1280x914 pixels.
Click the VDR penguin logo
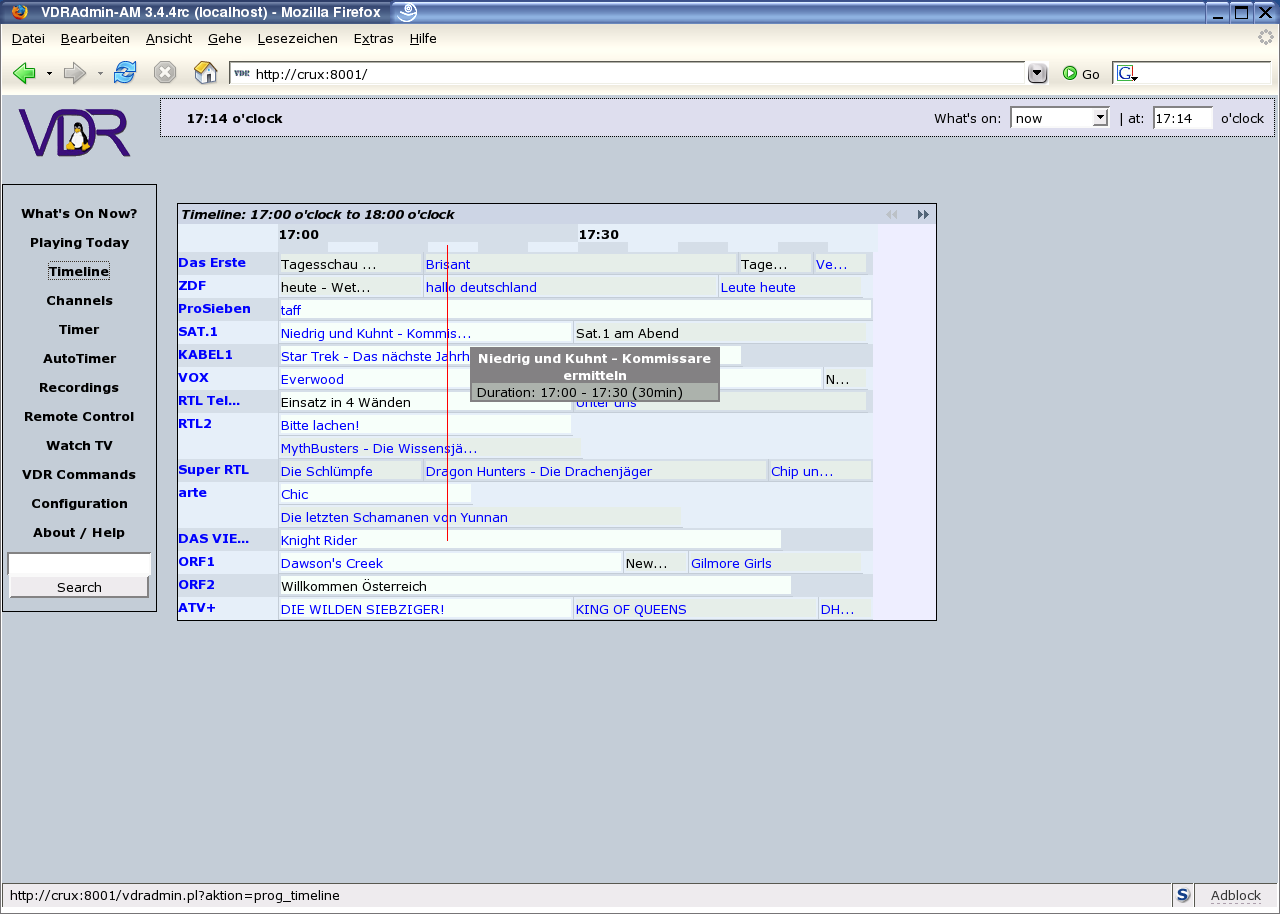pos(75,133)
